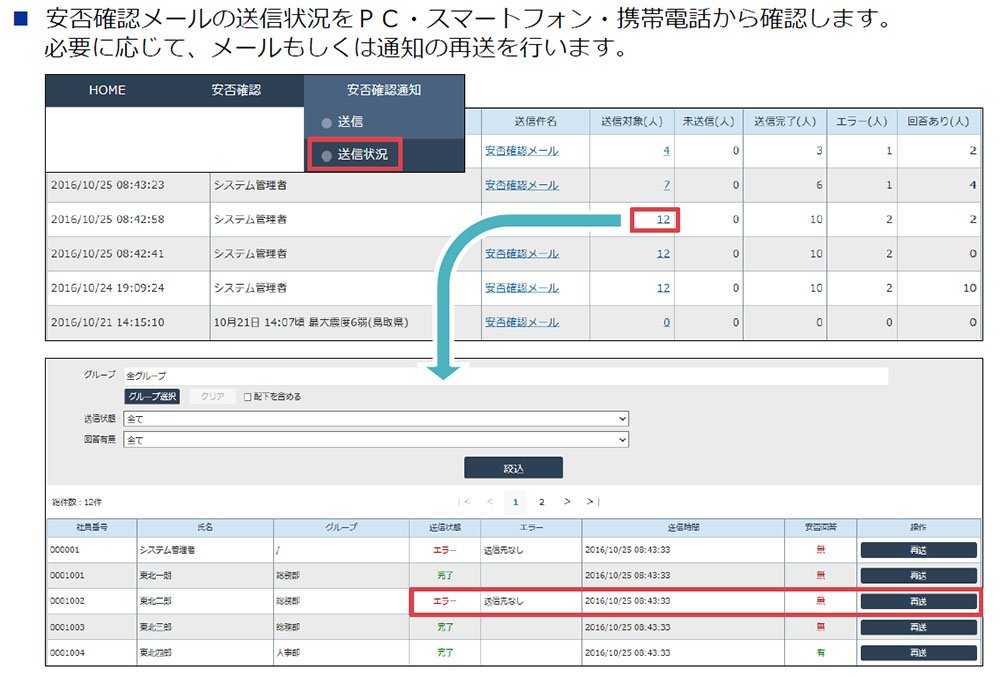Open the 送信状態 dropdown
Screen dimensions: 1000x677
[x=376, y=419]
